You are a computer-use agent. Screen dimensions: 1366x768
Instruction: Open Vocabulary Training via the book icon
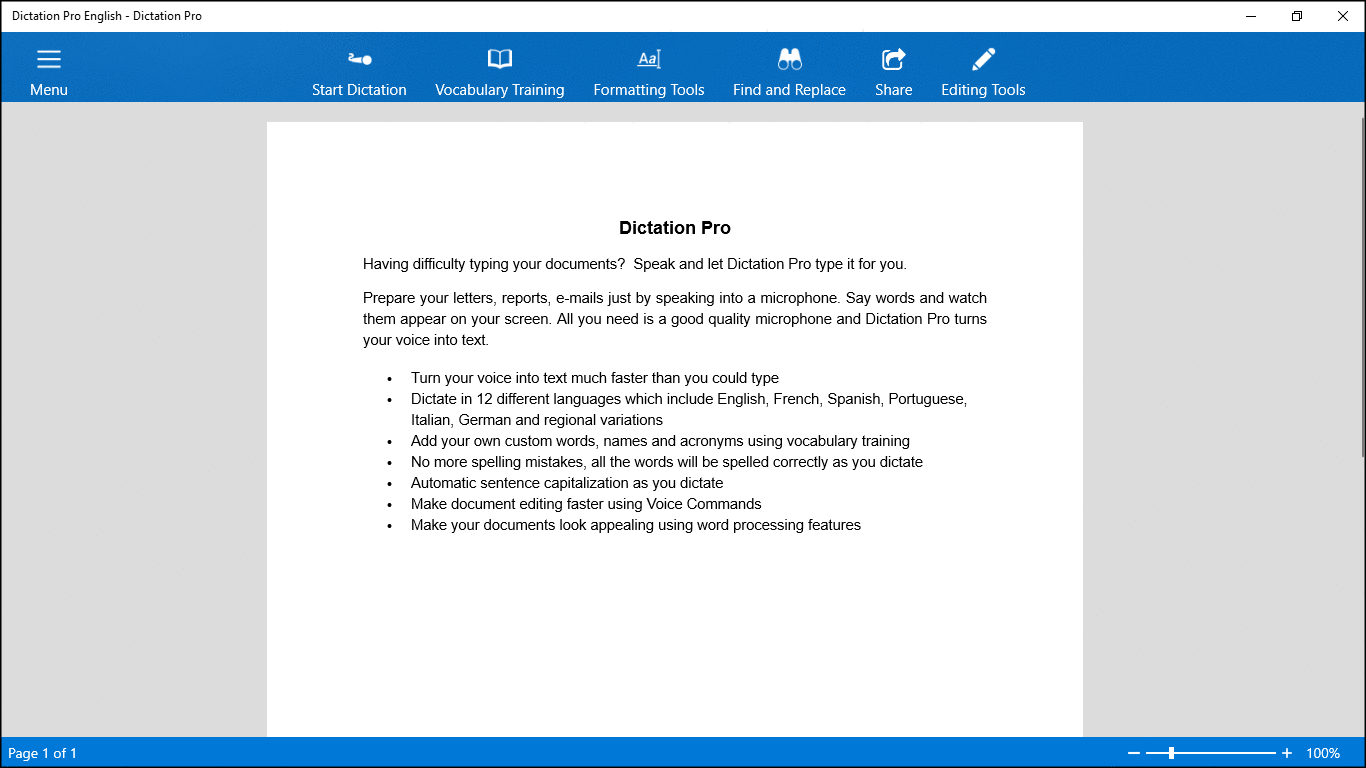(x=499, y=59)
